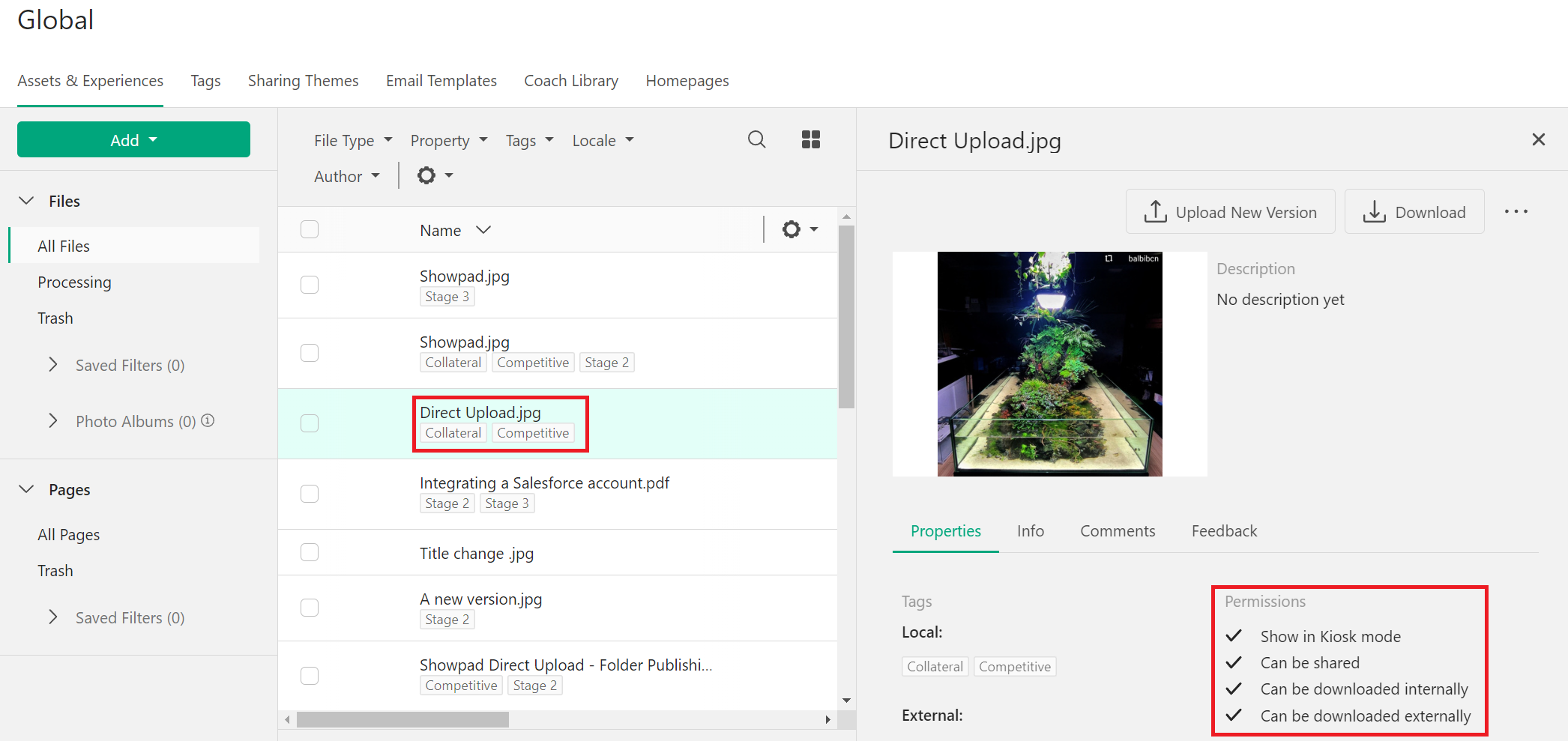Close the Direct Upload.jpg details panel

click(1538, 139)
